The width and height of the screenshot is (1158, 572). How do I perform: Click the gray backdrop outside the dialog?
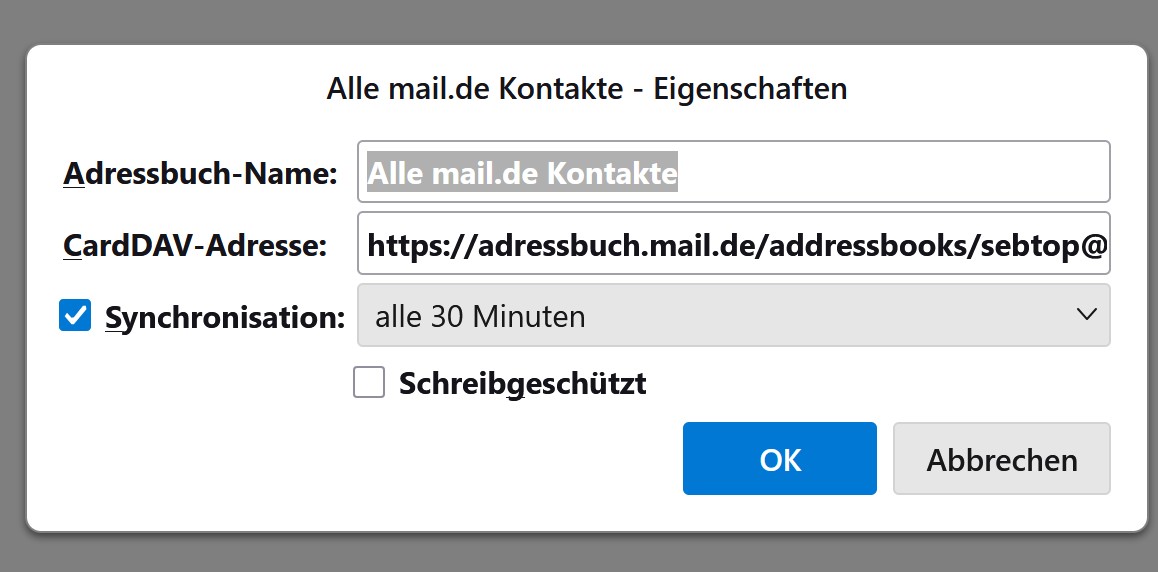579,21
